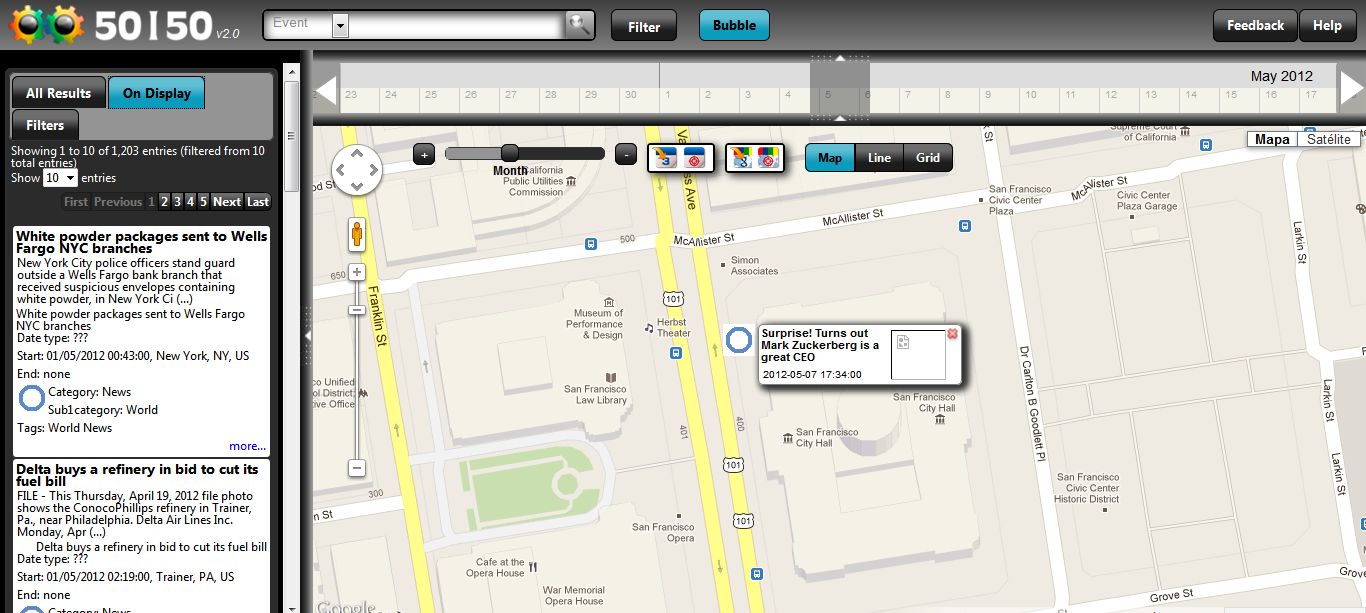Open the Surprise! Zuckerberg bubble title
The width and height of the screenshot is (1366, 613).
point(820,345)
